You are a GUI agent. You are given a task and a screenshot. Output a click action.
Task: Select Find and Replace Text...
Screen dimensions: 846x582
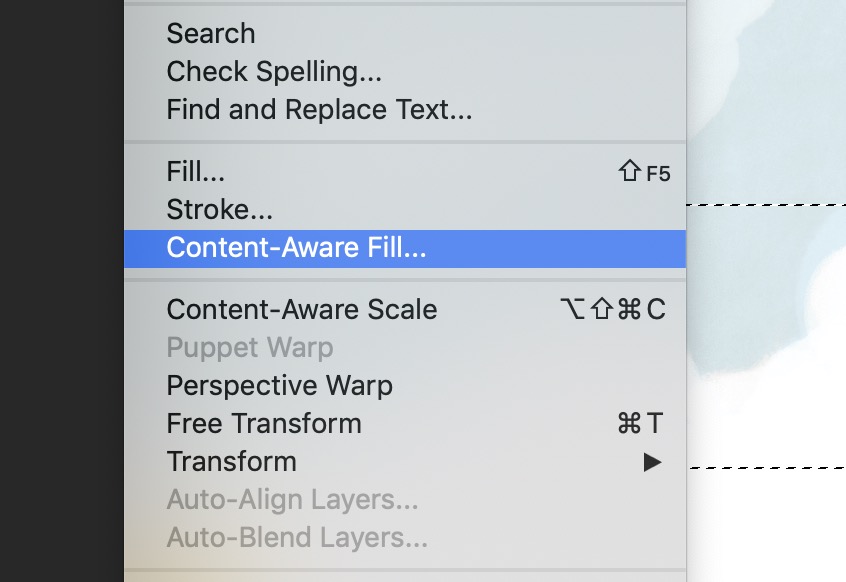[x=405, y=109]
